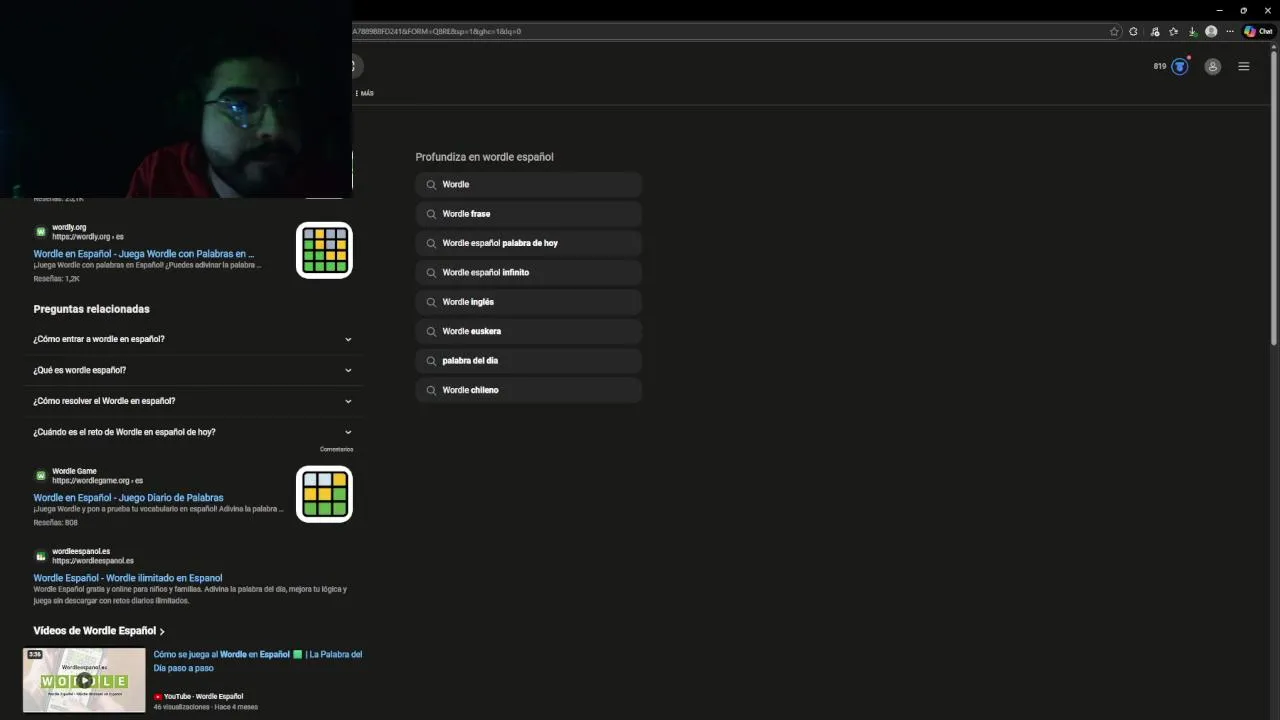
Task: Click the wordly.org result grid thumbnail
Action: point(324,250)
